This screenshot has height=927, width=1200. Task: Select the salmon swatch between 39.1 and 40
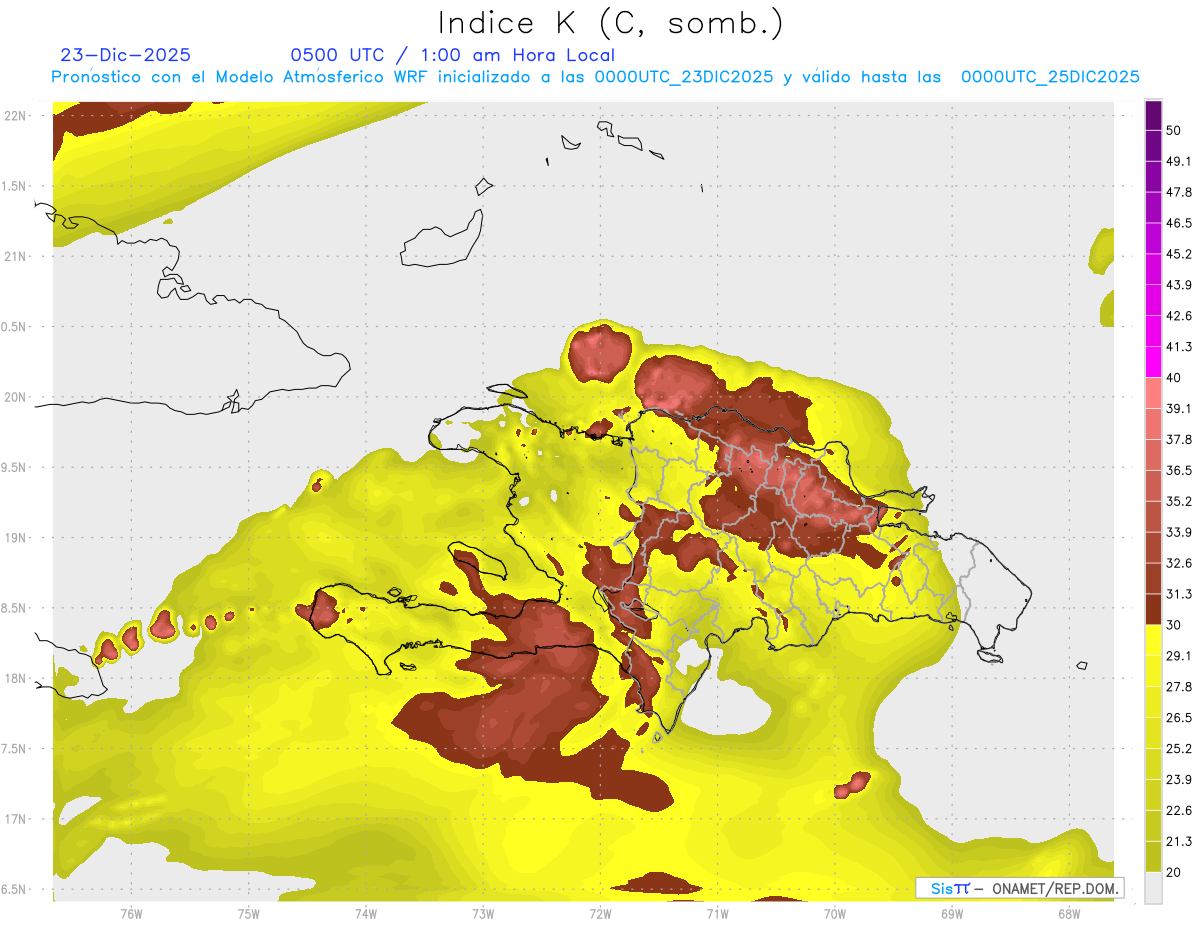point(1153,394)
